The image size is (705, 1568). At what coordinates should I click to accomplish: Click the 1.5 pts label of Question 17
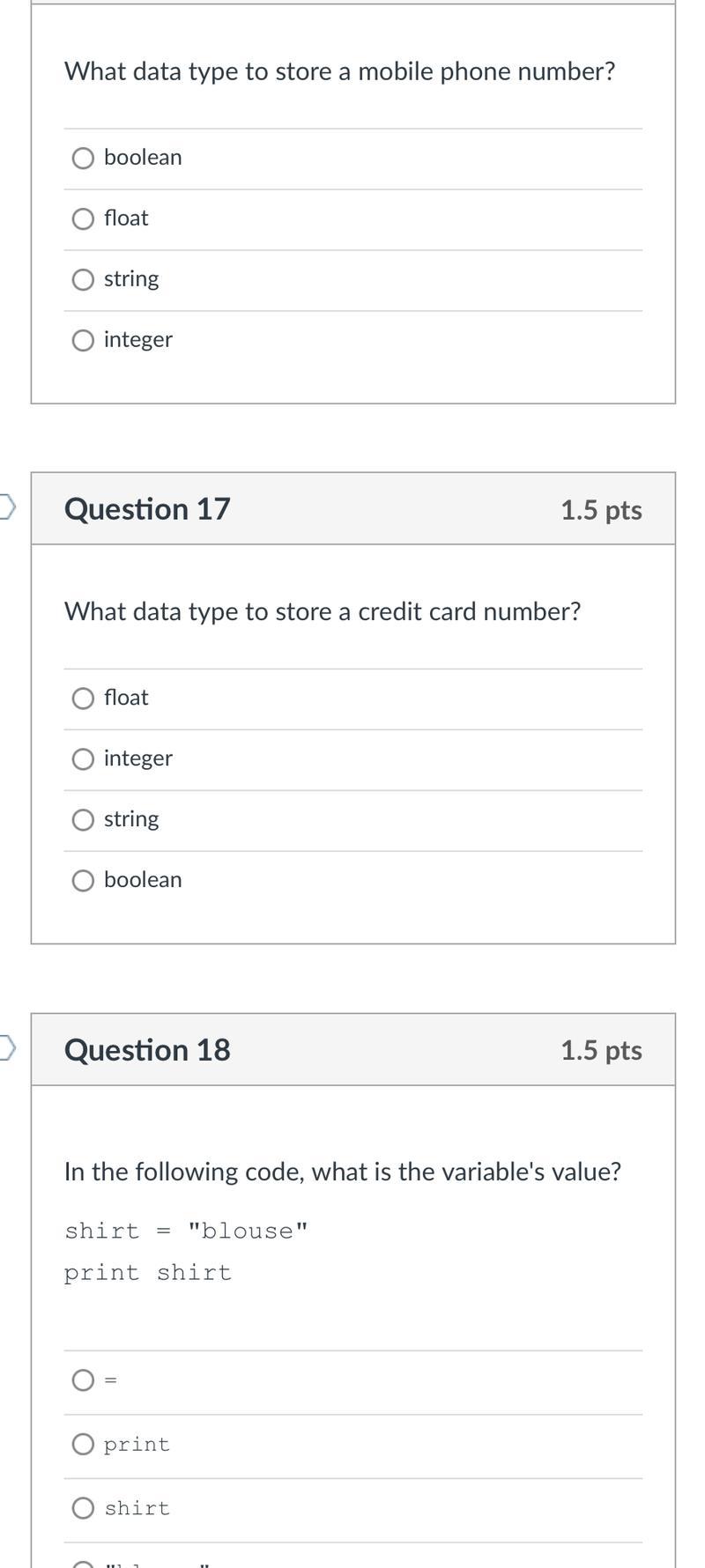point(601,510)
